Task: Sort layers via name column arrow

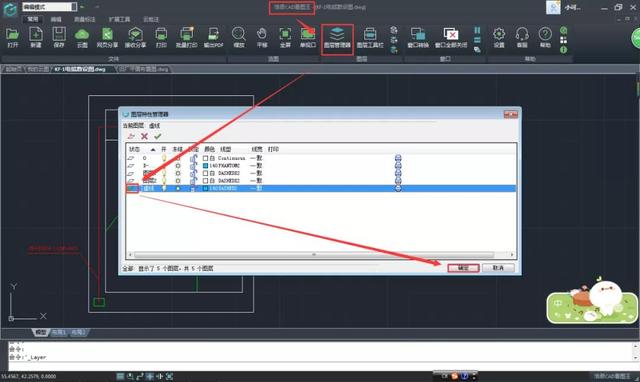Action: (x=153, y=149)
